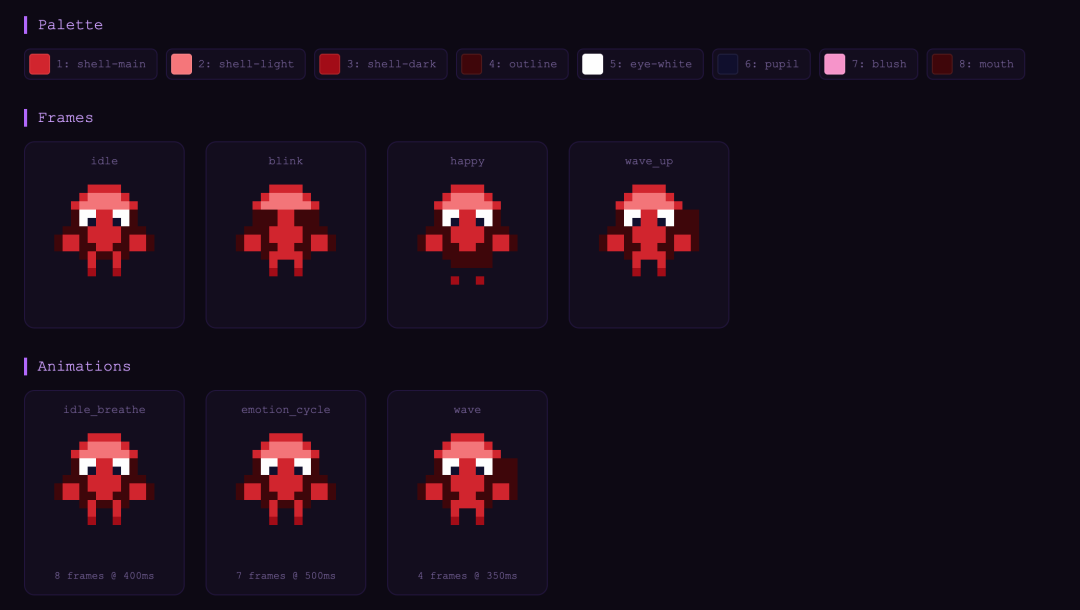Pick the shell-dark palette color
Screen dimensions: 1080x610
point(330,64)
